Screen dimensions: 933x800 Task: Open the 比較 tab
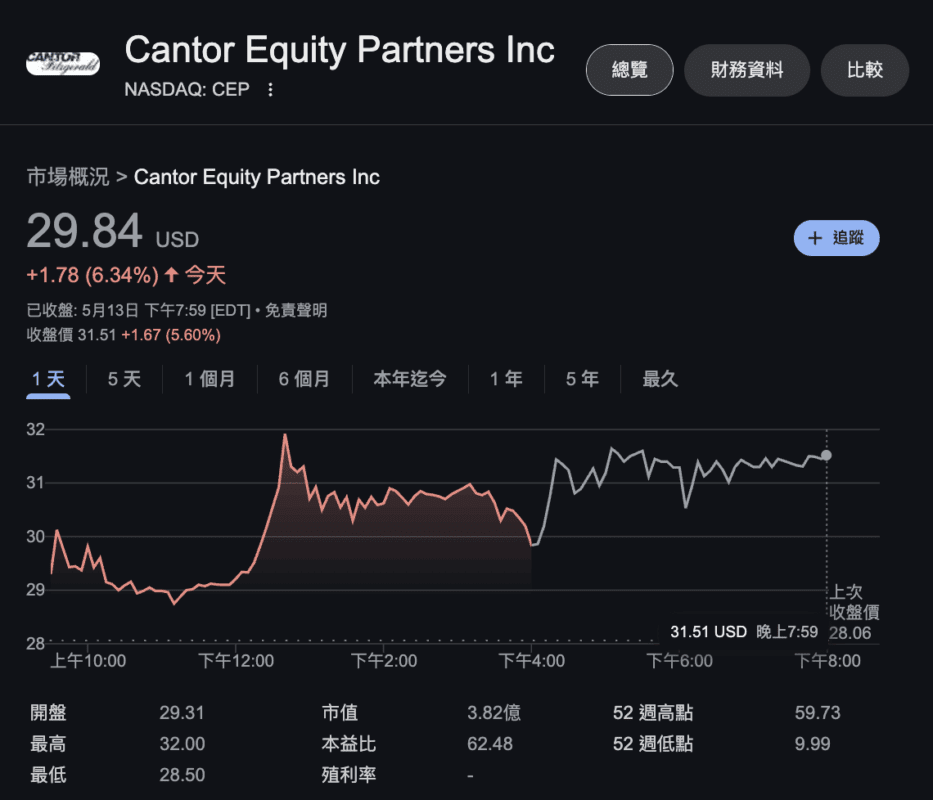click(x=865, y=70)
